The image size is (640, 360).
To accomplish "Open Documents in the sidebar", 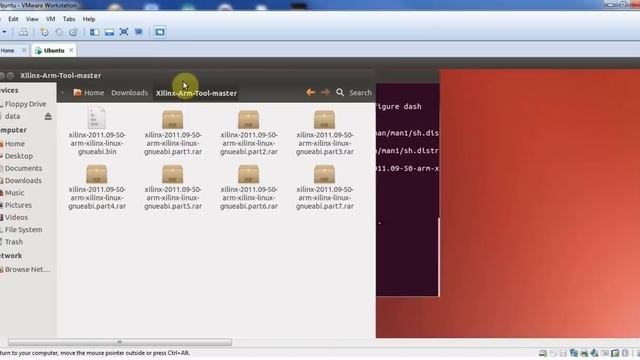I will [x=23, y=168].
